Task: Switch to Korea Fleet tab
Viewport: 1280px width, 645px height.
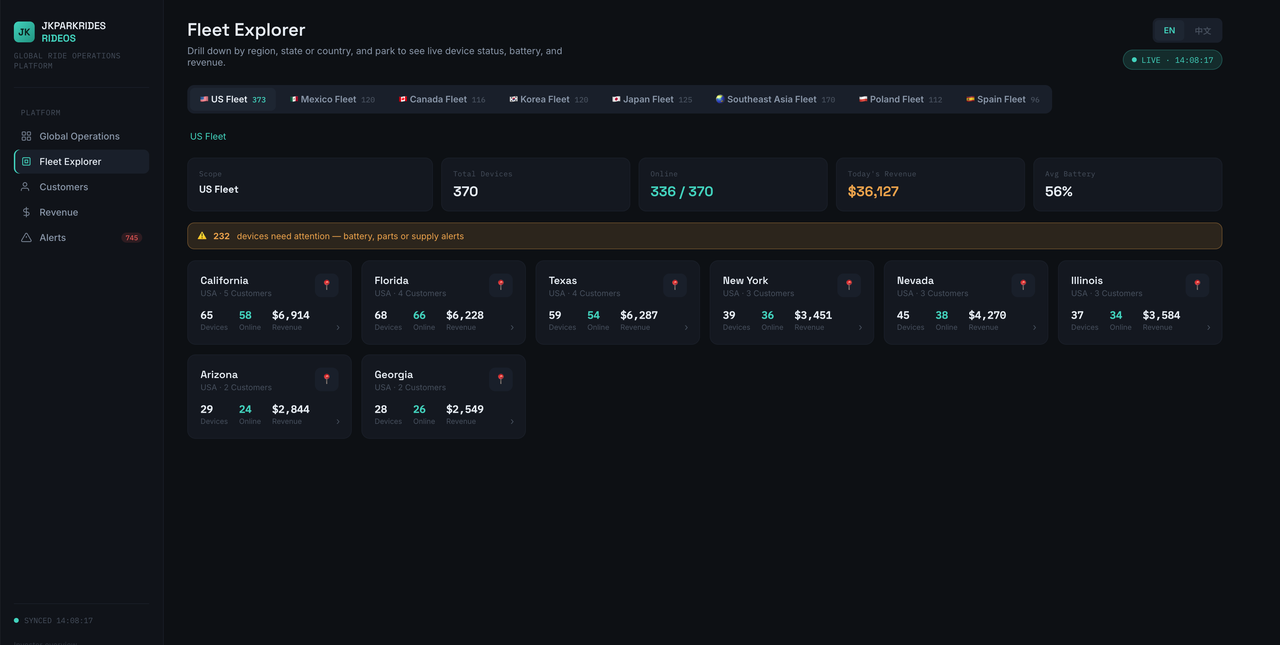Action: pyautogui.click(x=549, y=99)
